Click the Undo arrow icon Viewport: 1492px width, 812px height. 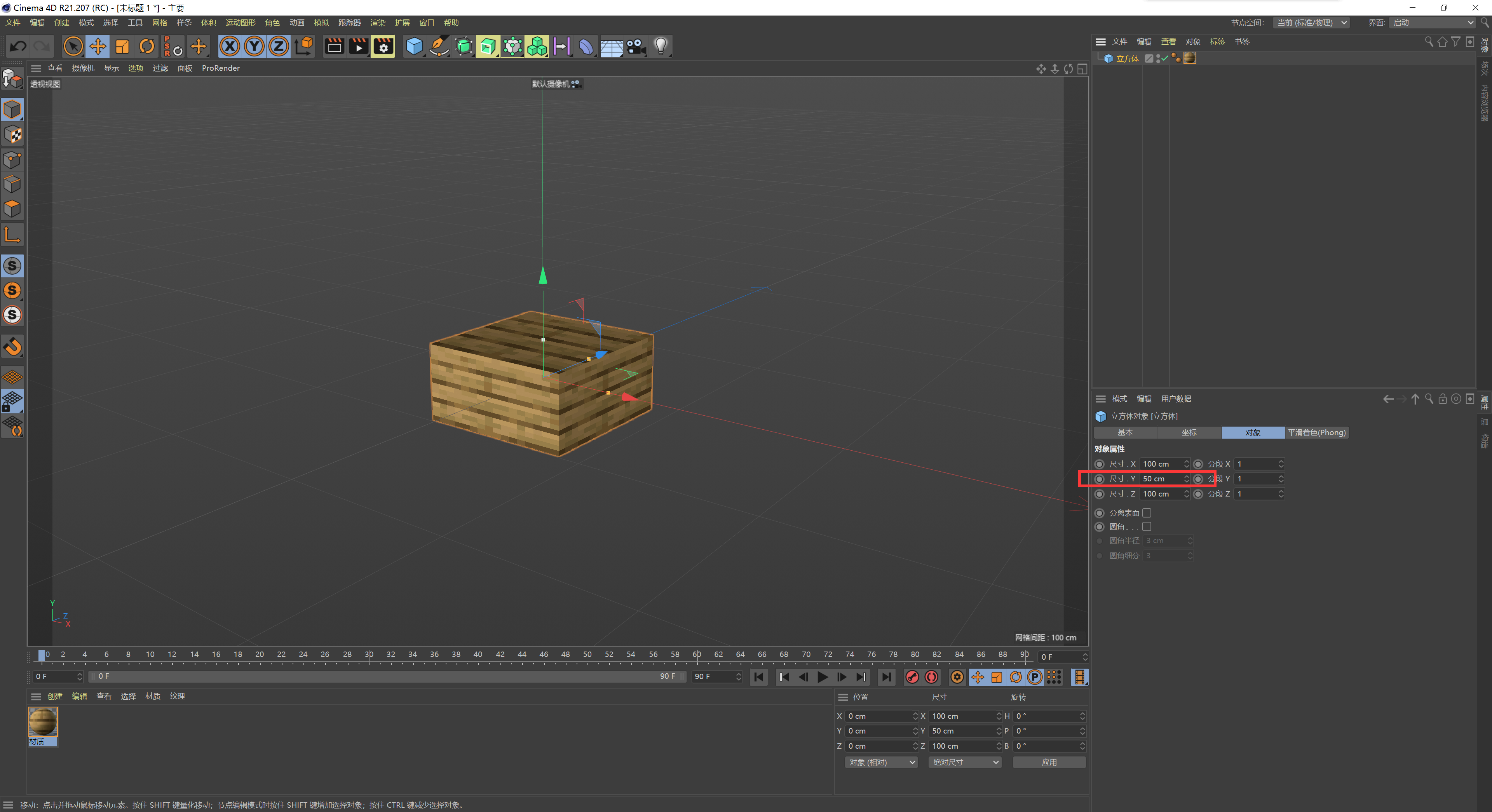click(x=19, y=46)
